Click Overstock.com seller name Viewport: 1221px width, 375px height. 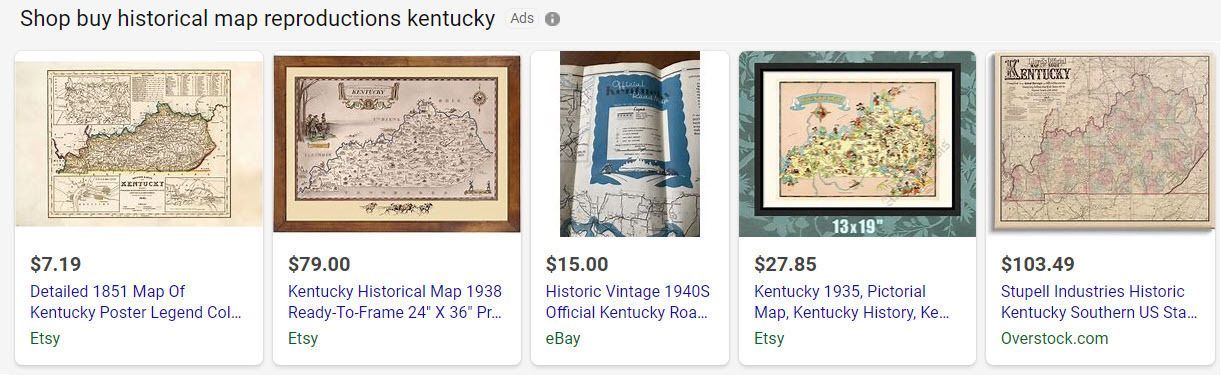pos(1055,339)
